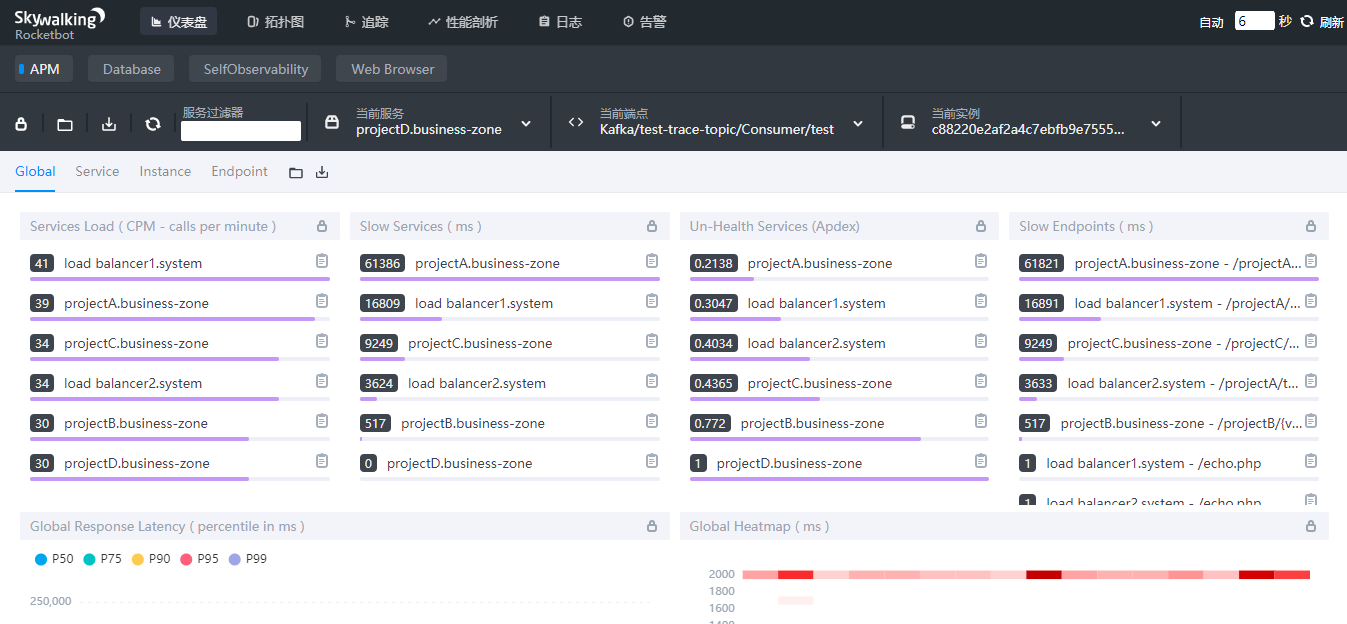Expand the 当前服务 service dropdown
This screenshot has height=624, width=1347.
tap(527, 124)
